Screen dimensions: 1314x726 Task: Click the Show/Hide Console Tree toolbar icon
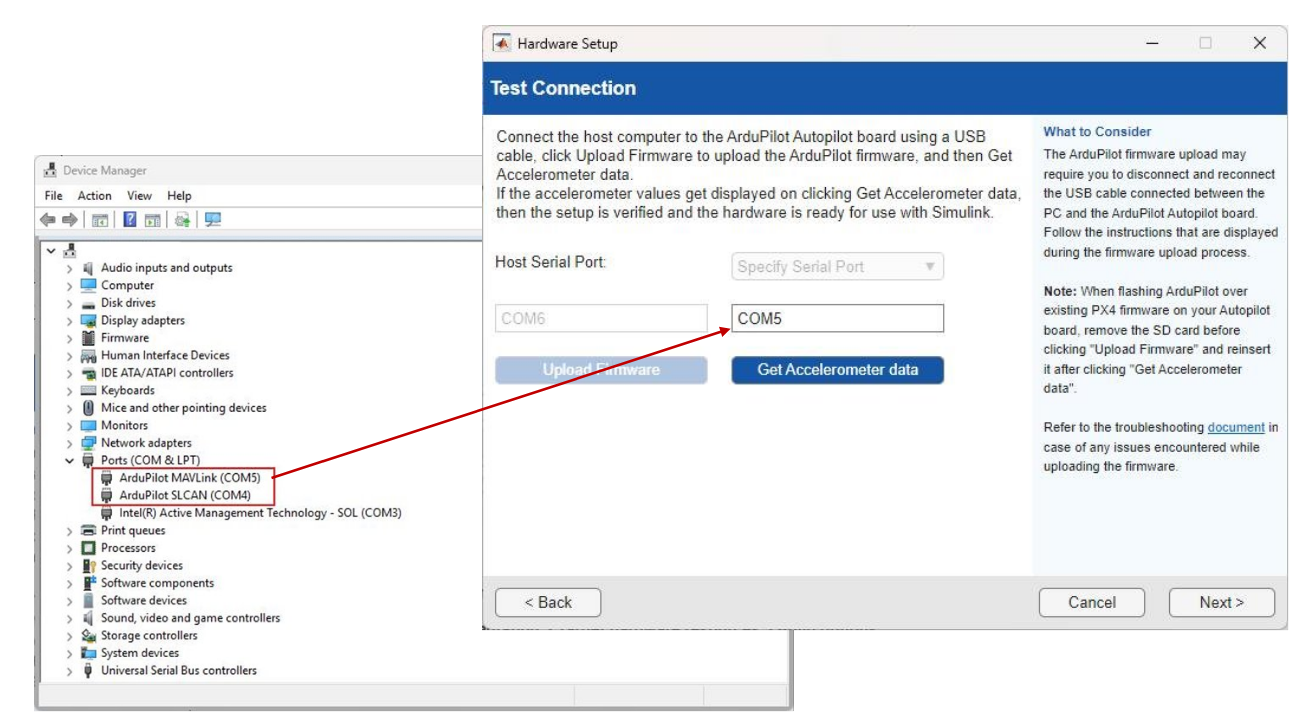(100, 220)
